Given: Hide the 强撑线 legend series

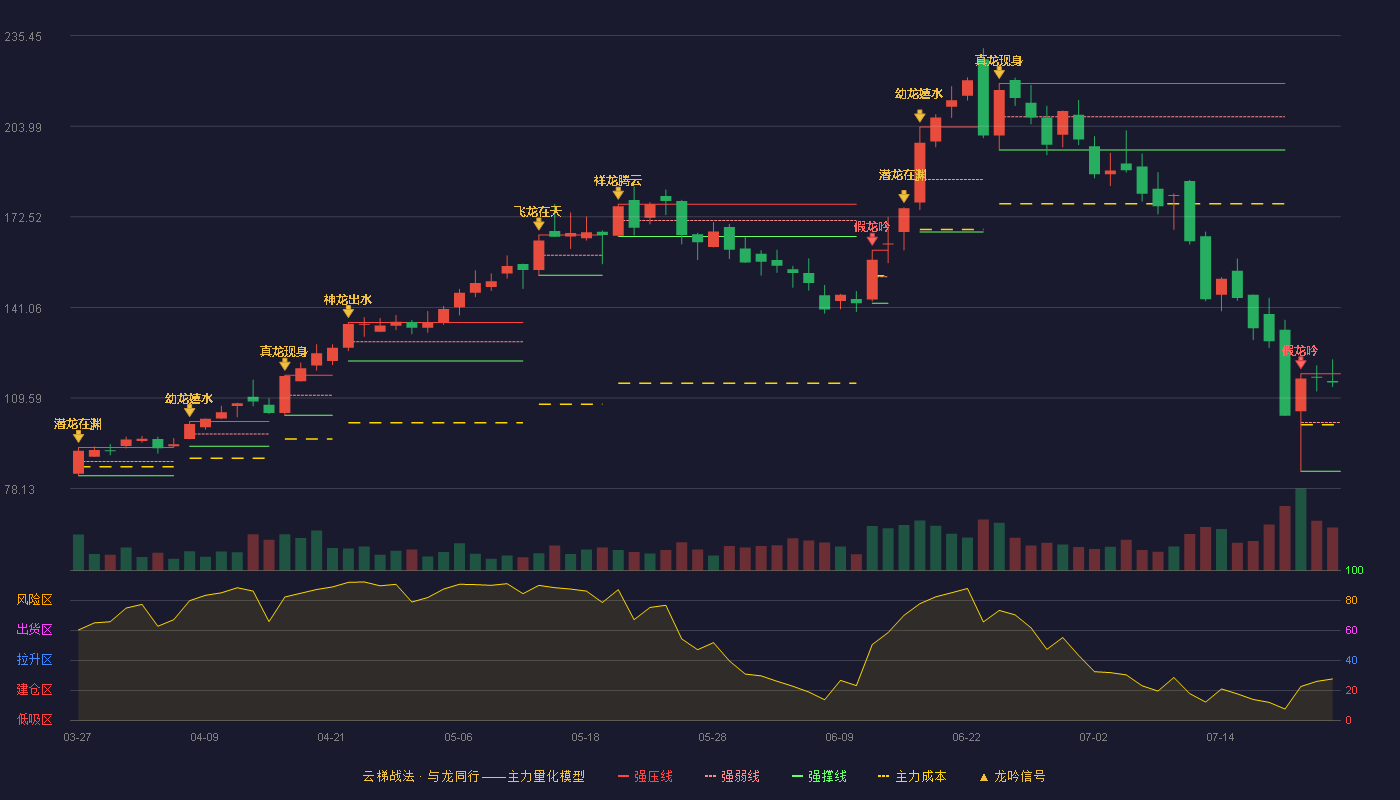Looking at the screenshot, I should tap(819, 776).
